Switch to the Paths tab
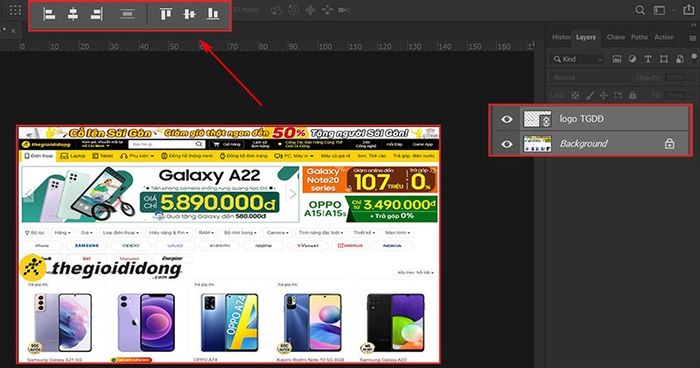This screenshot has height=368, width=700. click(x=639, y=37)
